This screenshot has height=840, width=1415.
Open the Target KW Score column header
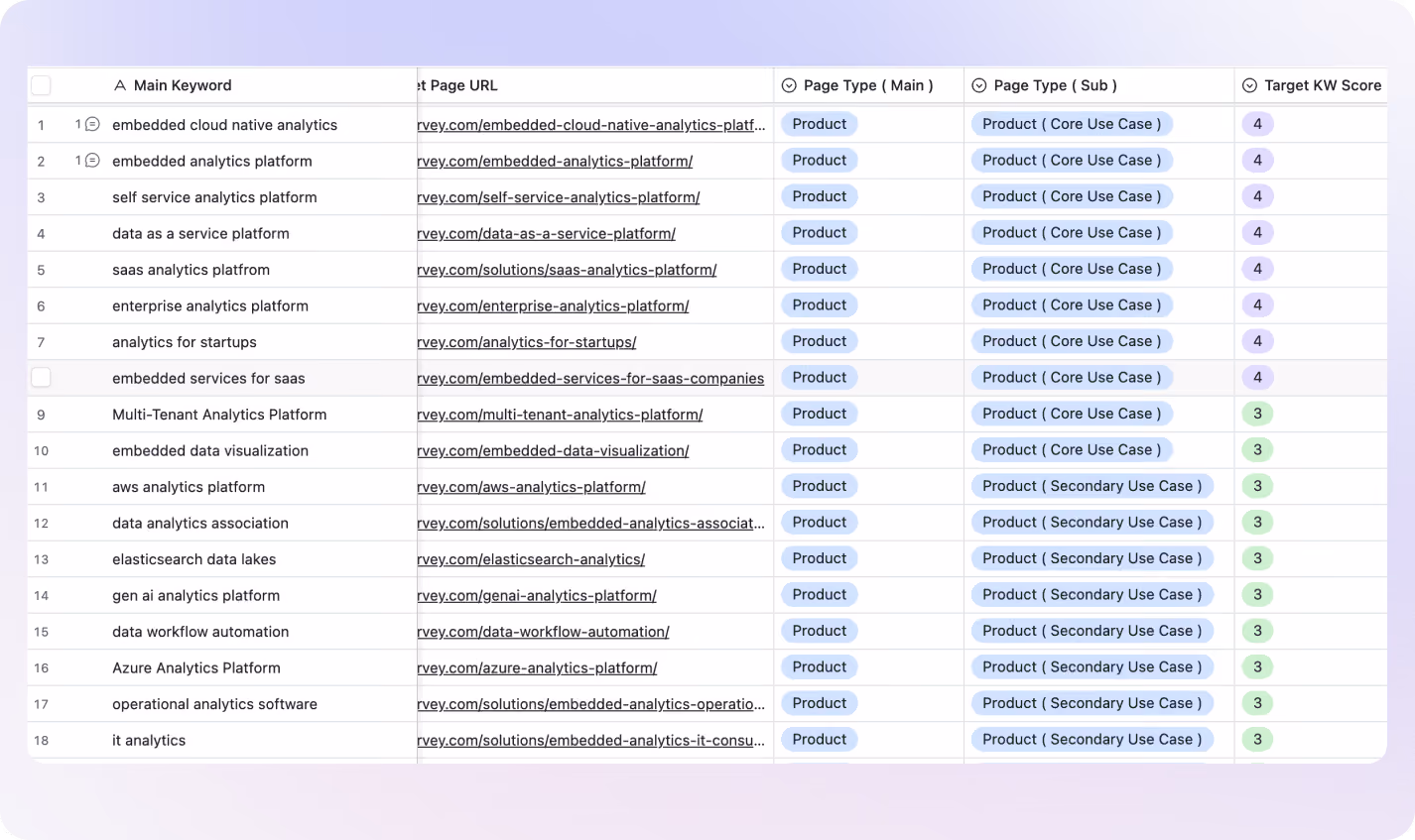[x=1311, y=85]
